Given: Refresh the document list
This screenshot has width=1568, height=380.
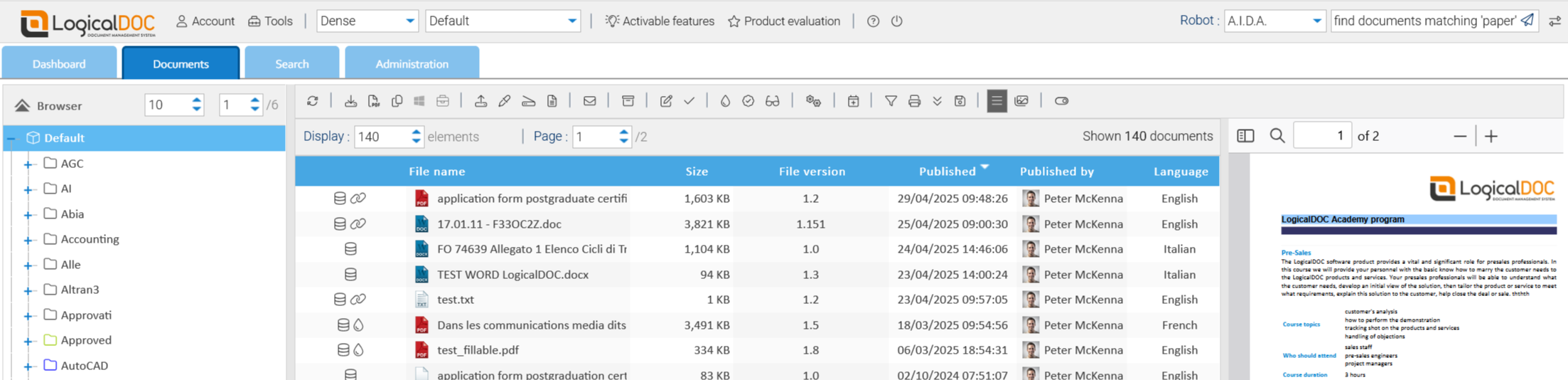Looking at the screenshot, I should pos(313,101).
